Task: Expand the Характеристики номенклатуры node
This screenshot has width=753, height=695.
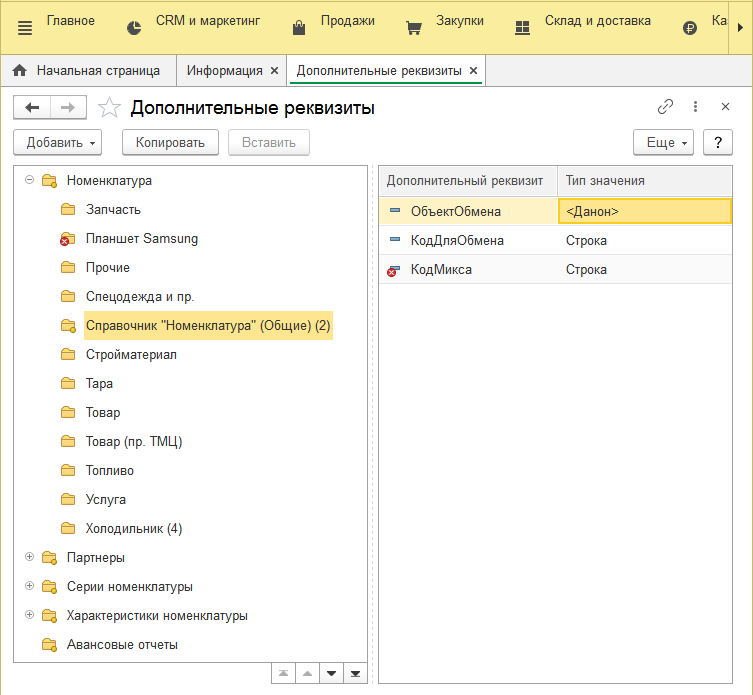Action: click(29, 615)
